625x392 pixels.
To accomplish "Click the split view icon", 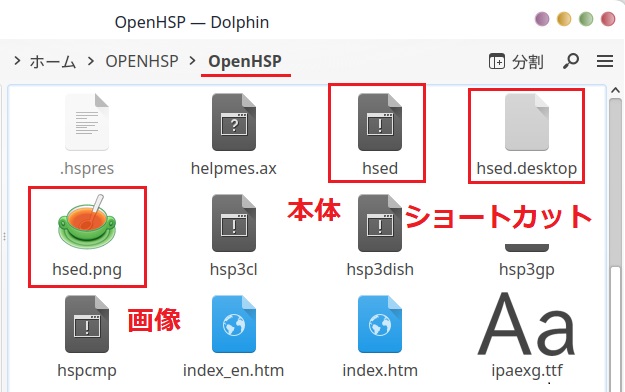I will click(x=497, y=61).
